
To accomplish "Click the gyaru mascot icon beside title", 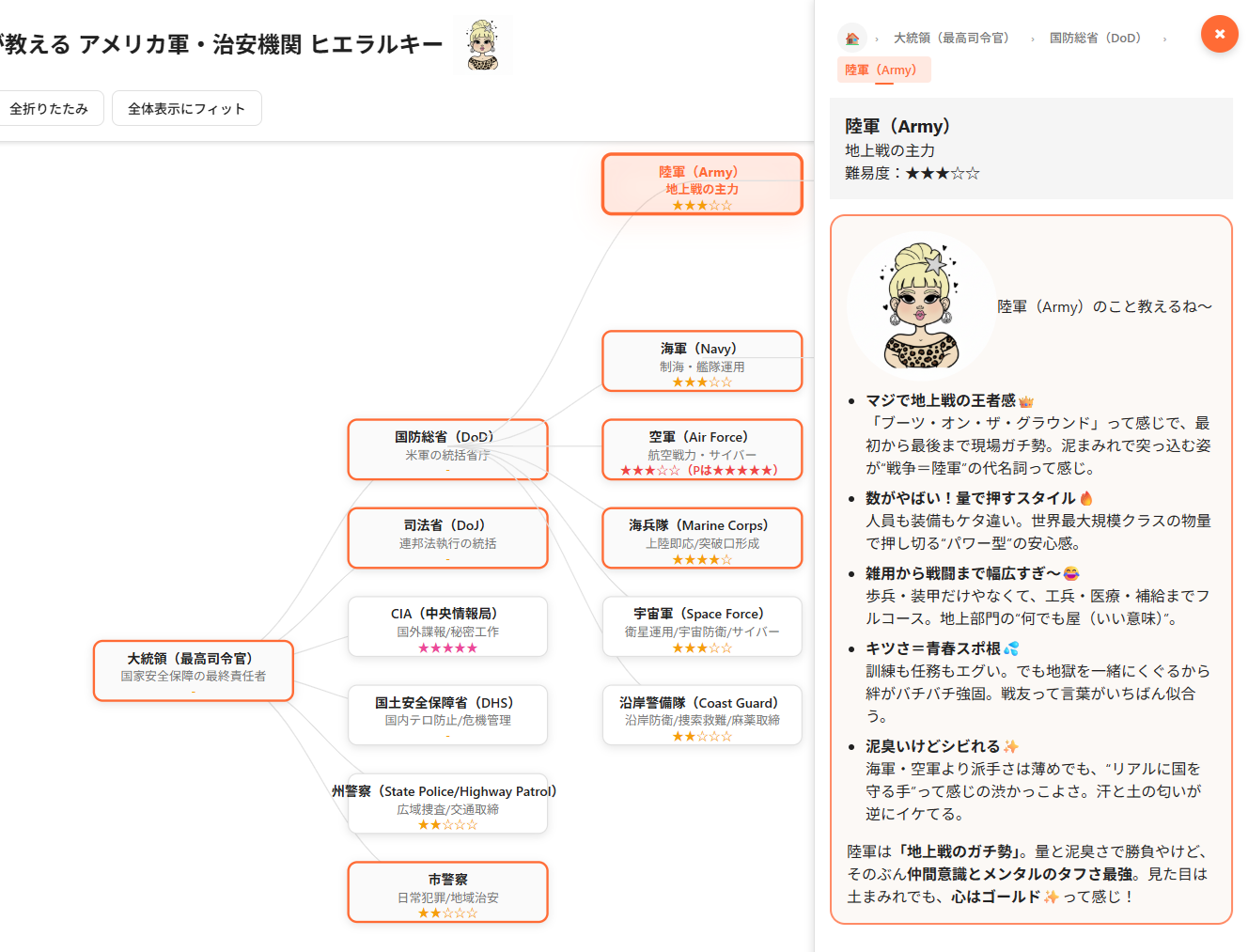I will click(x=483, y=45).
